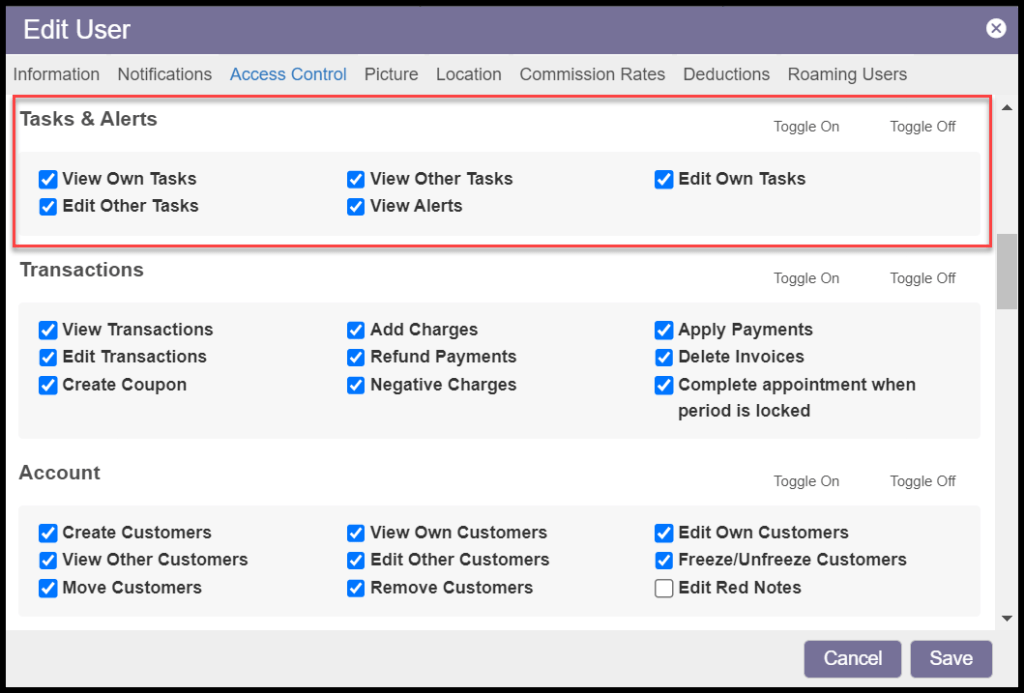The image size is (1024, 693).
Task: Uncheck the View Alerts checkbox
Action: (356, 207)
